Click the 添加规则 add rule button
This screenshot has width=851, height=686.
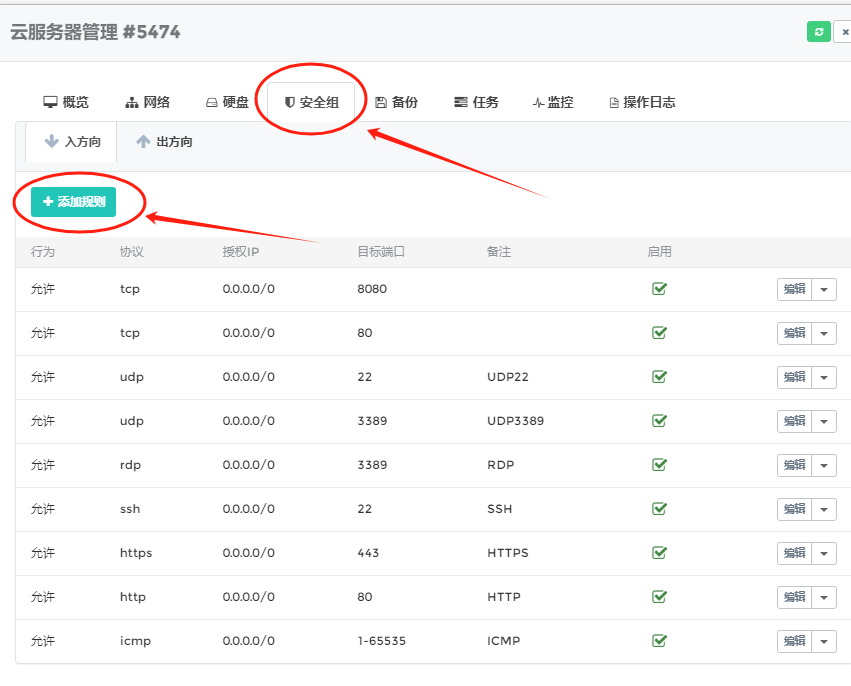pos(73,202)
